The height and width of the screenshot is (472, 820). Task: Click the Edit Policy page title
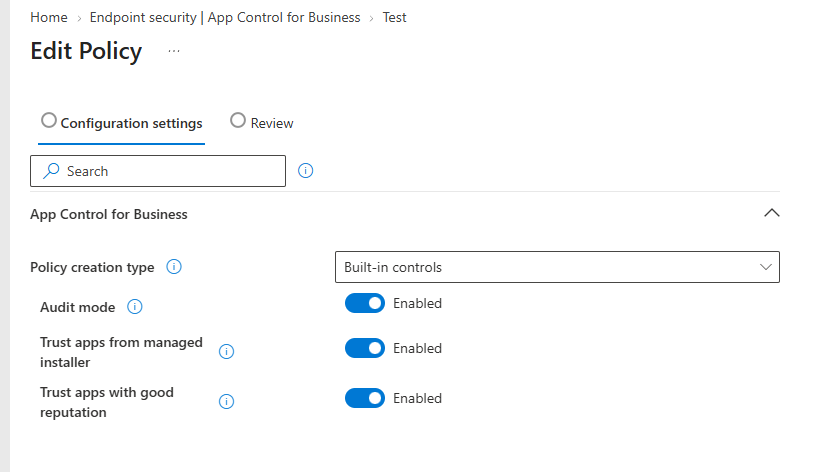[86, 51]
